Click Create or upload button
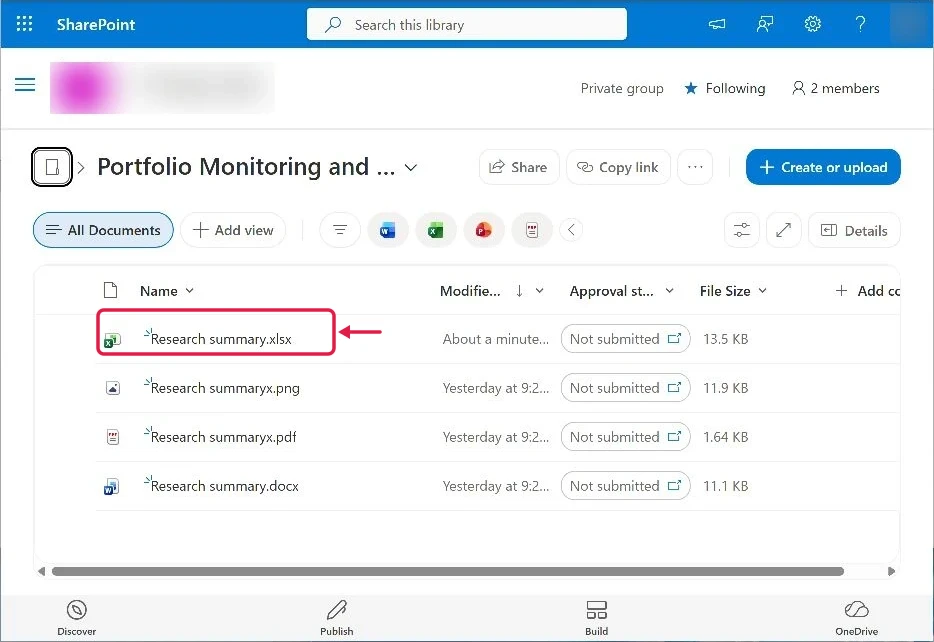Viewport: 934px width, 642px height. click(x=823, y=167)
